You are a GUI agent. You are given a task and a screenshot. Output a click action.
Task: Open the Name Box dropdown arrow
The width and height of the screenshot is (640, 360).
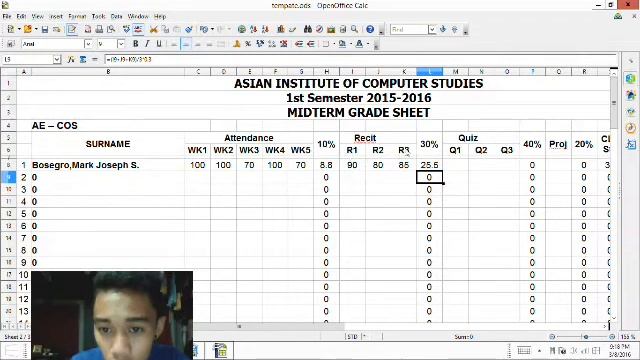57,60
